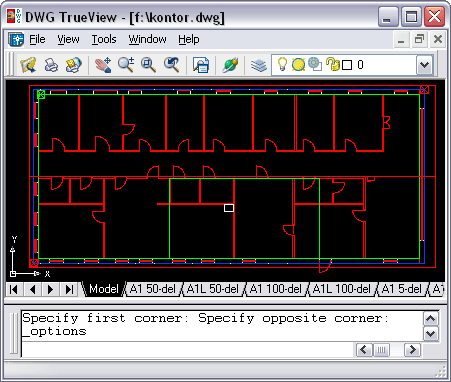Open the Help menu
Viewport: 451px width, 382px height.
tap(189, 39)
